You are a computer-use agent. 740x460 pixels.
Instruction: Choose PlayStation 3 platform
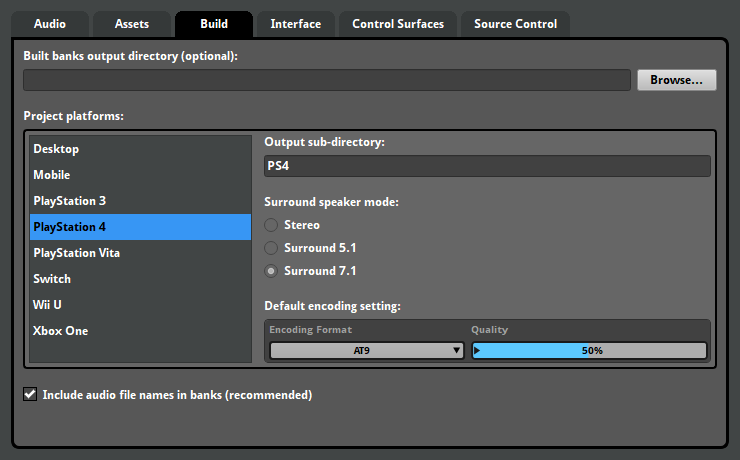pos(140,201)
